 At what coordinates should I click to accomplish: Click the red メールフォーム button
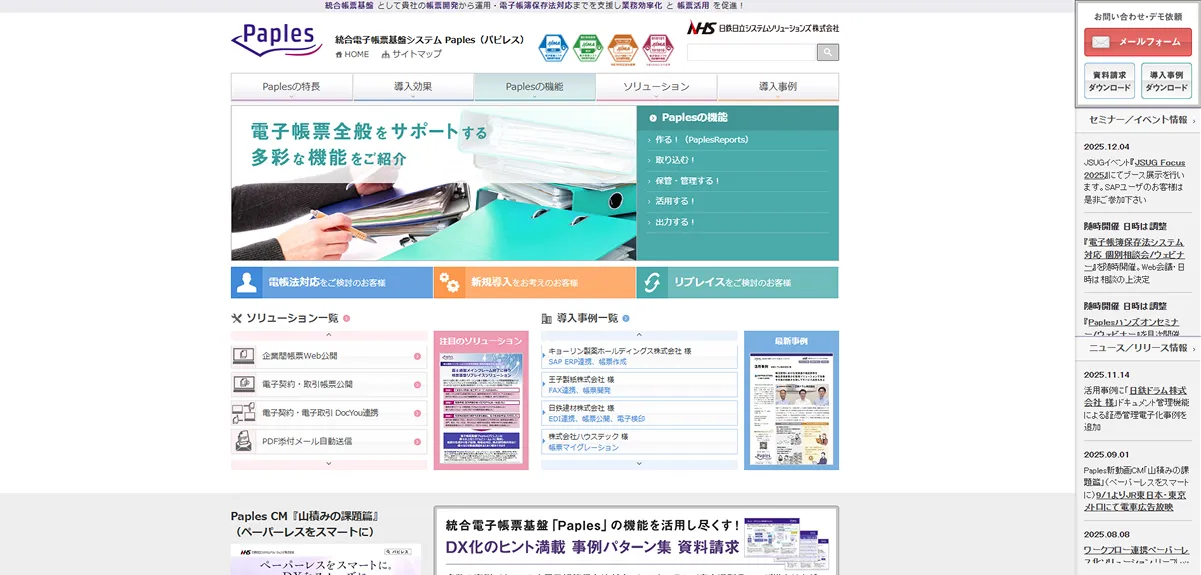pos(1138,42)
